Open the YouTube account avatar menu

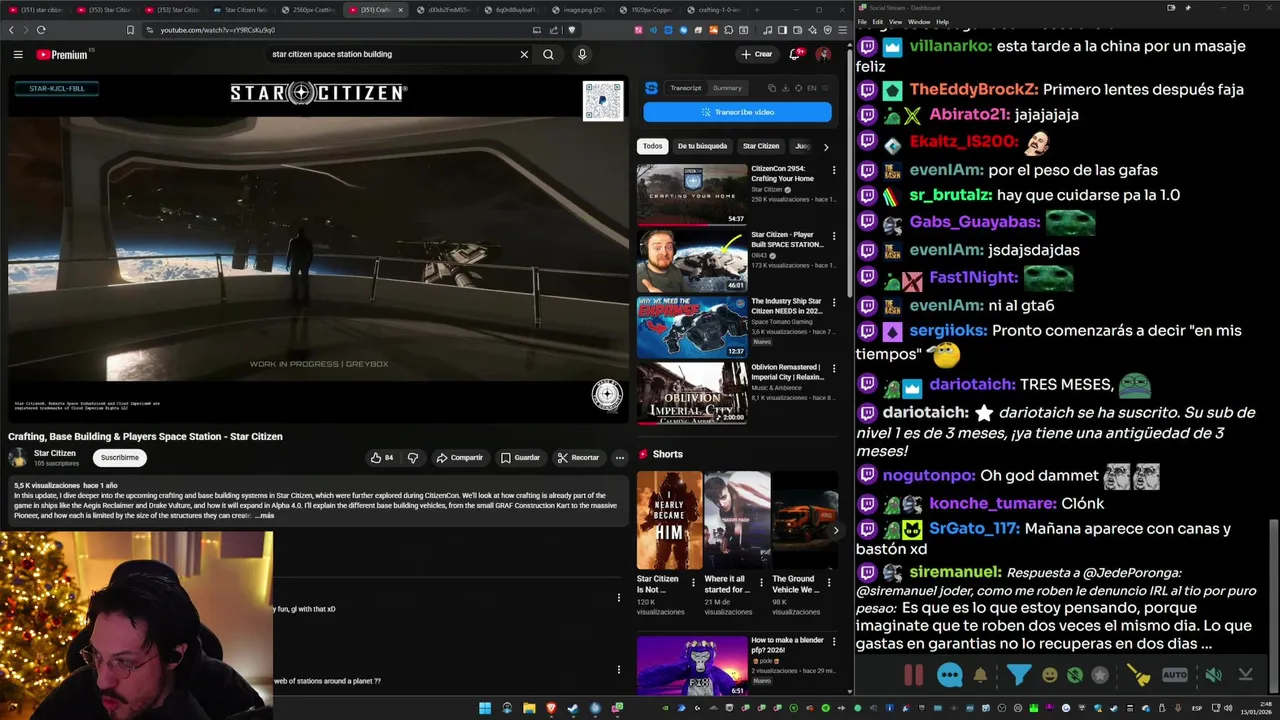click(823, 54)
